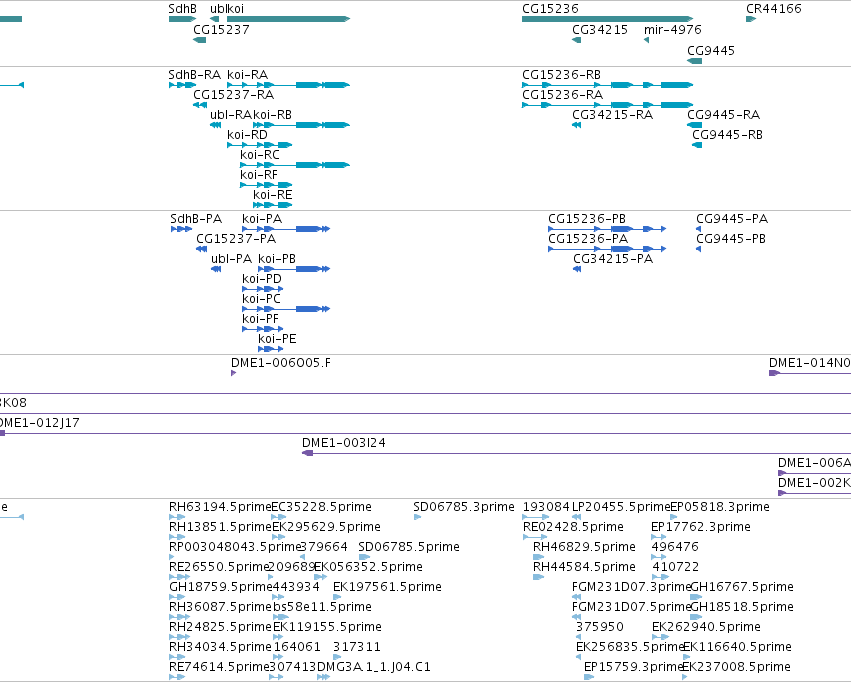Open the koi-RC transcript
The width and height of the screenshot is (851, 682).
click(x=295, y=165)
